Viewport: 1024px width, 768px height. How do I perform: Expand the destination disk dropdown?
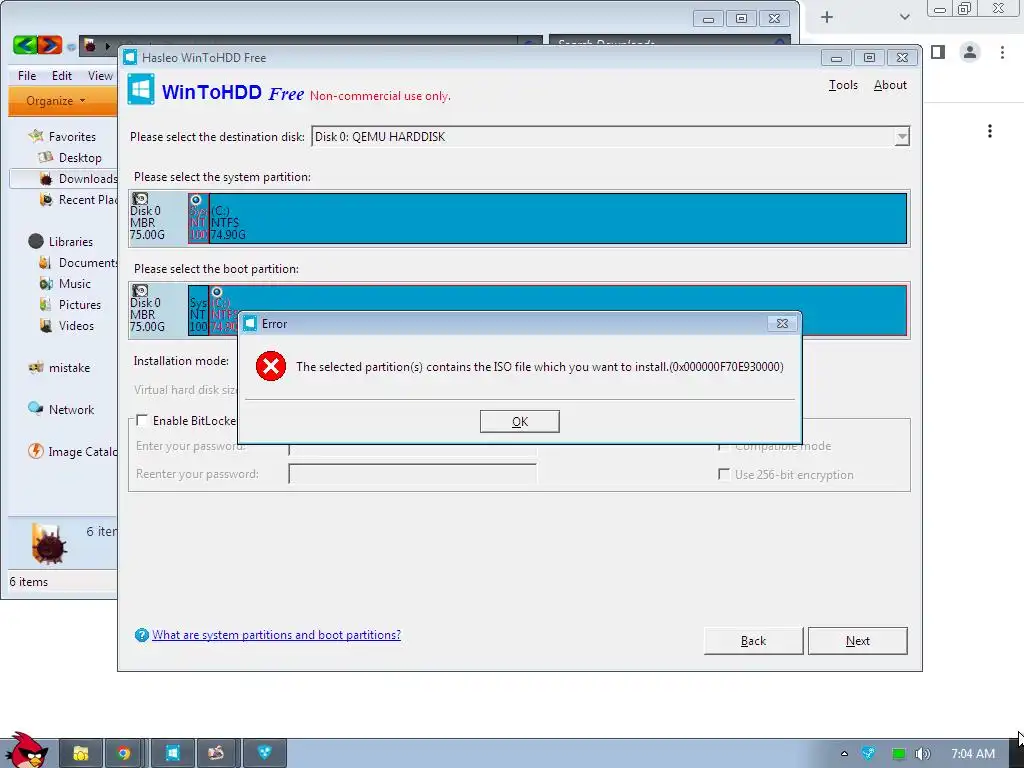point(902,136)
